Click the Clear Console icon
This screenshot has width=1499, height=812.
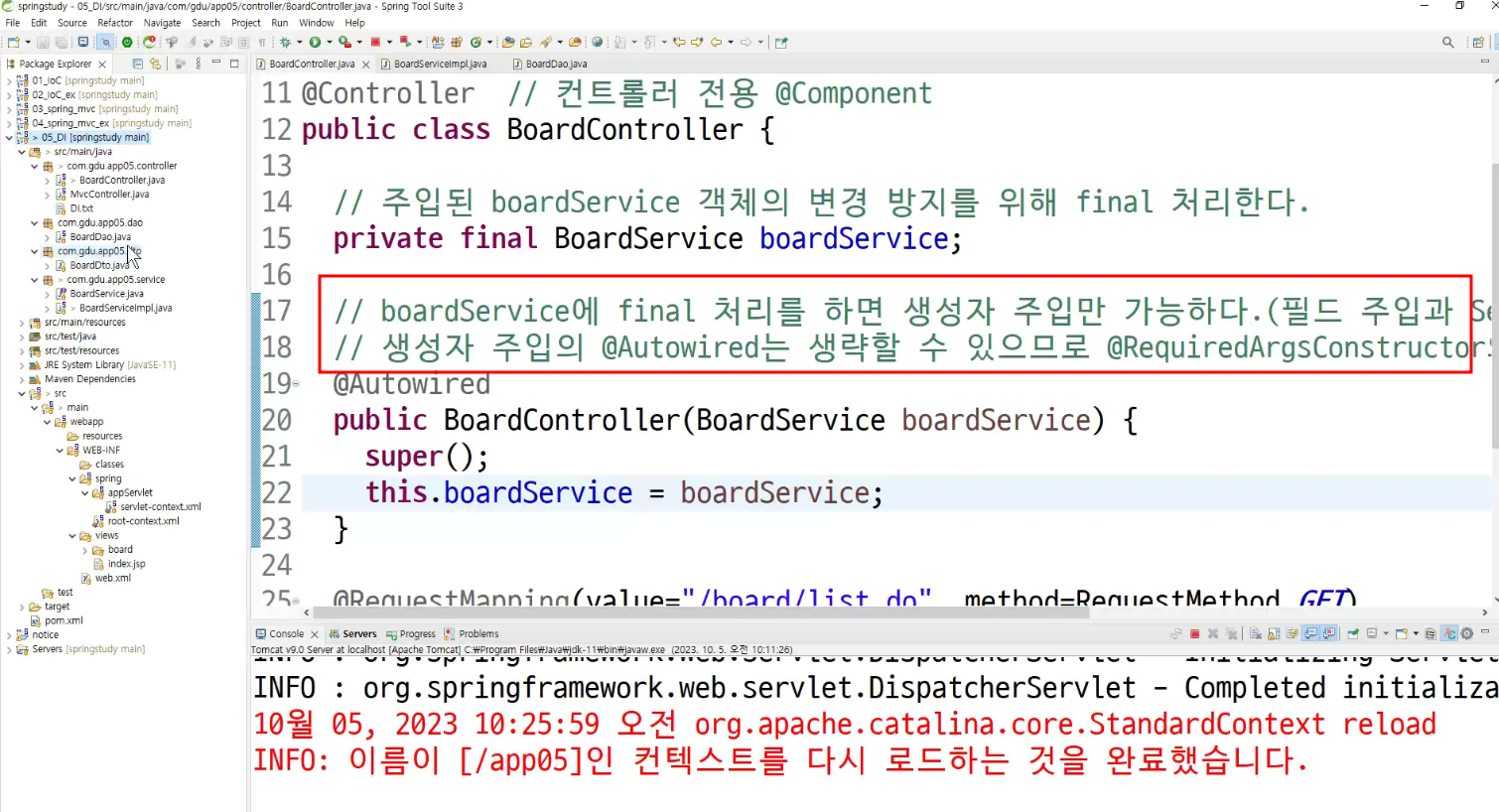[1255, 633]
